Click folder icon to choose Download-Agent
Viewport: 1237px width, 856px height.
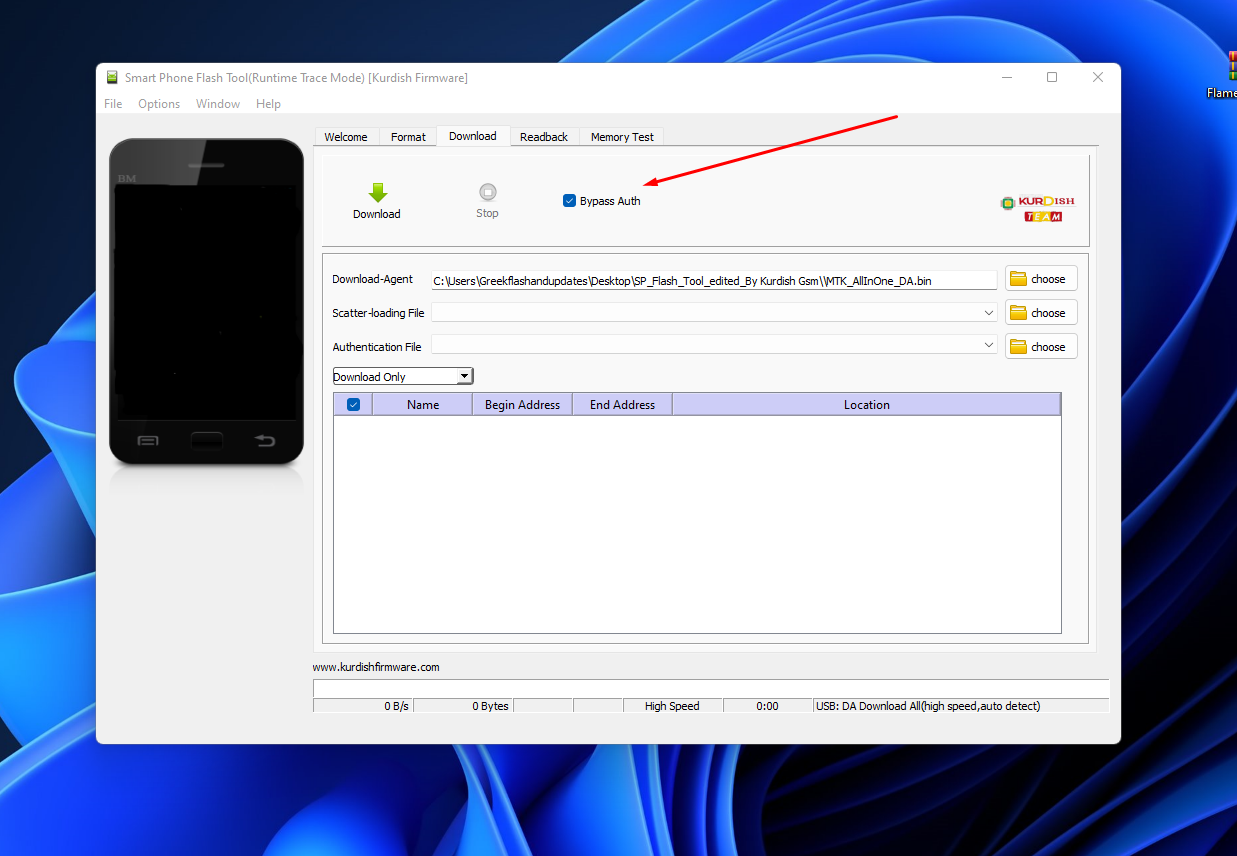[x=1019, y=279]
